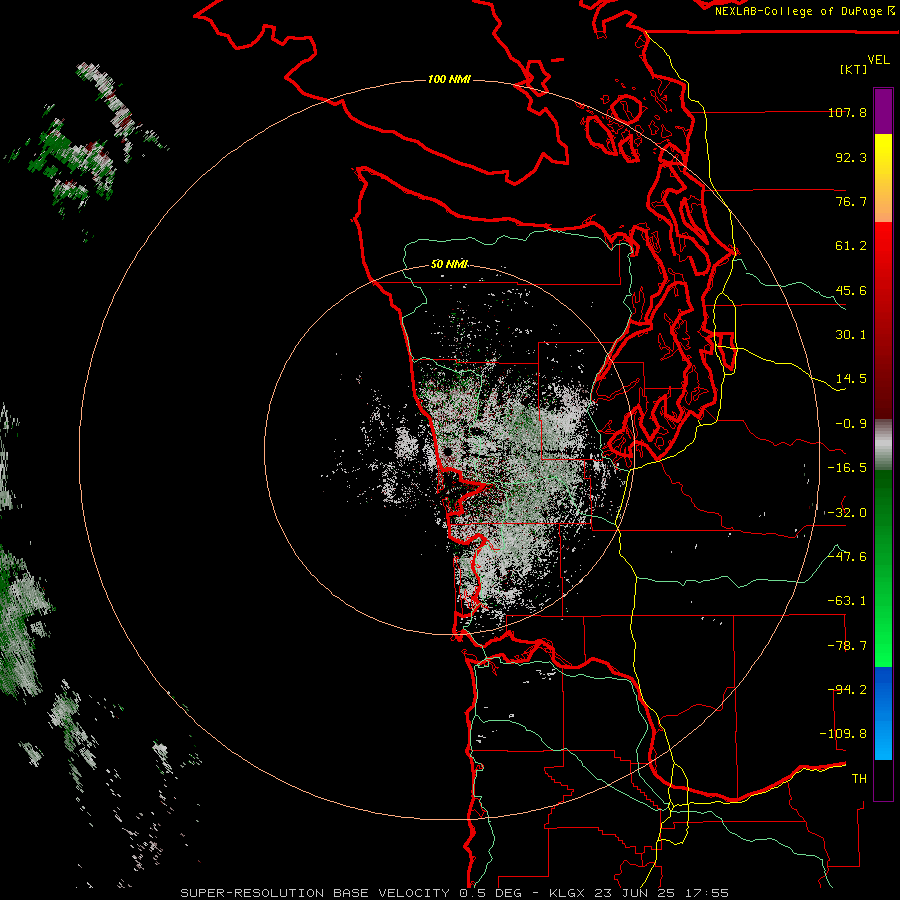Click the 50 NMI range ring label
This screenshot has width=900, height=900.
[x=449, y=264]
